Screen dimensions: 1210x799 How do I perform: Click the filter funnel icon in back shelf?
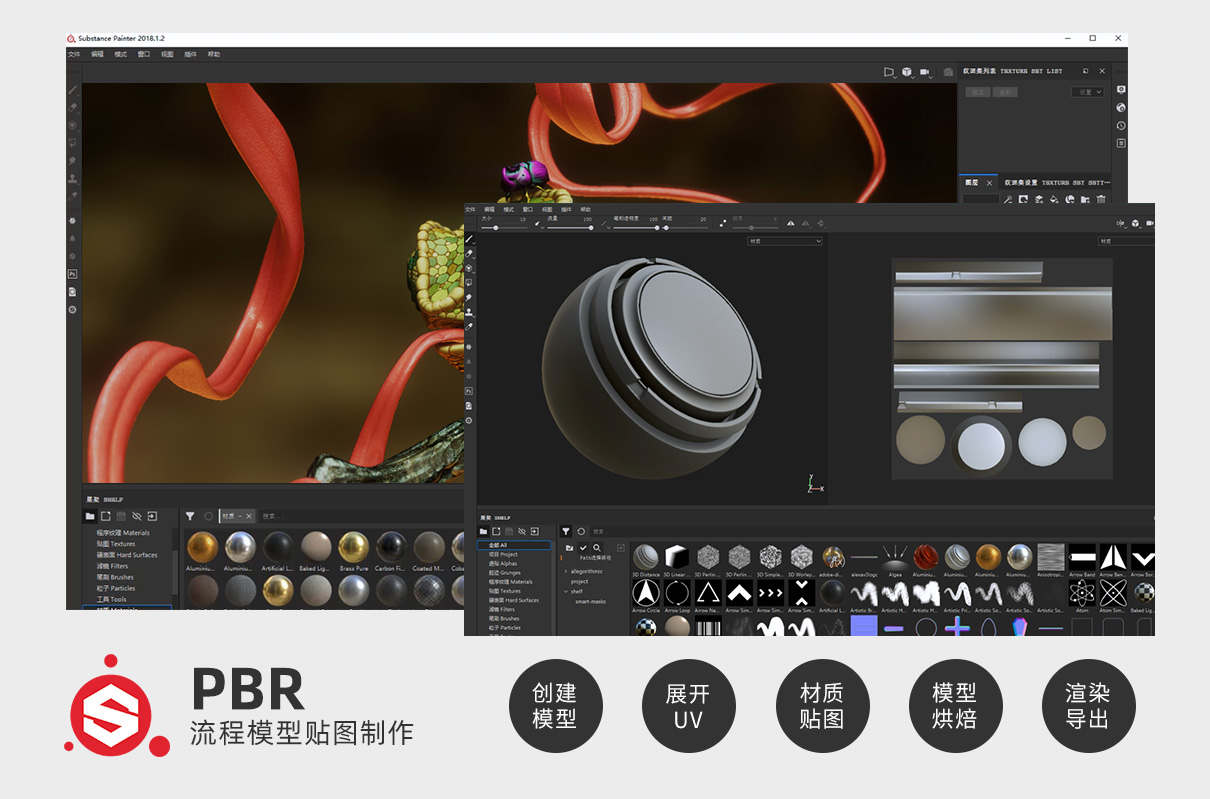190,516
